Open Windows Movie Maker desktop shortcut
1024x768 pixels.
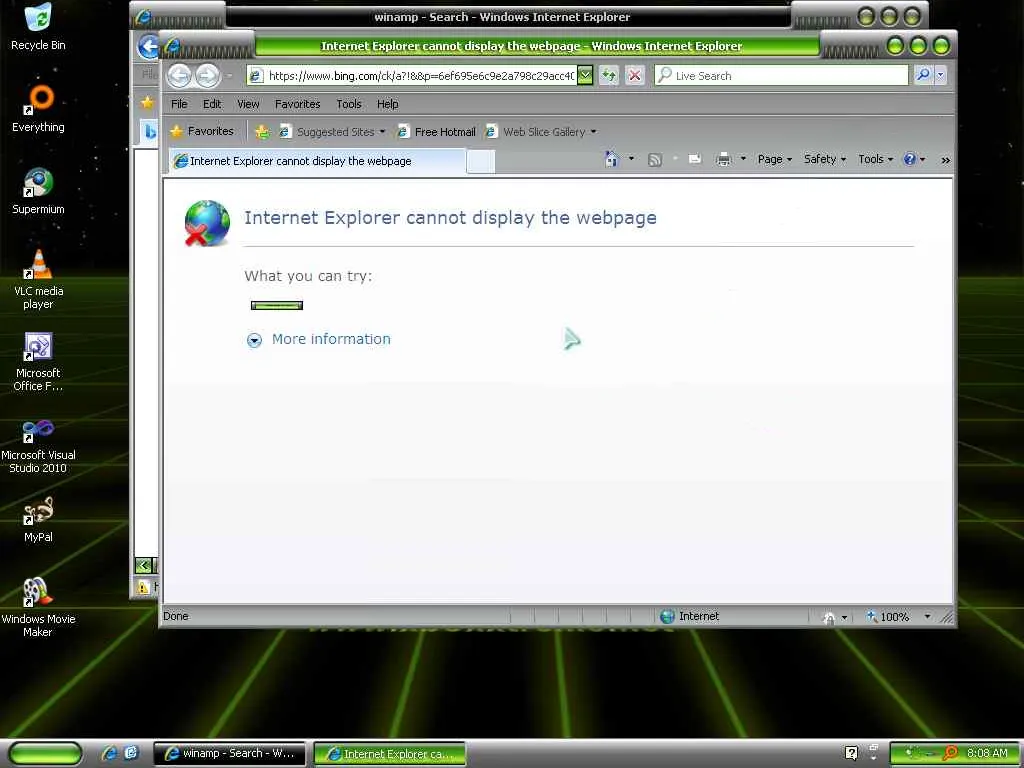[x=38, y=607]
